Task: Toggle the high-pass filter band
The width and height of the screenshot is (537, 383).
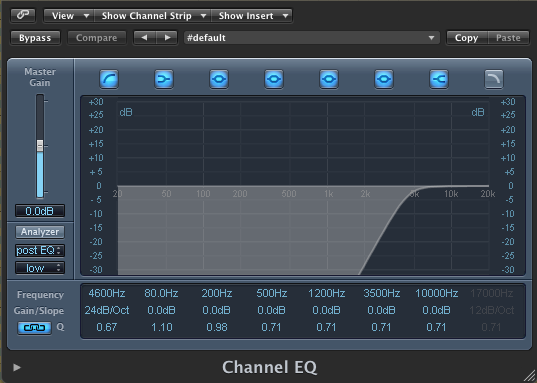Action: (109, 79)
